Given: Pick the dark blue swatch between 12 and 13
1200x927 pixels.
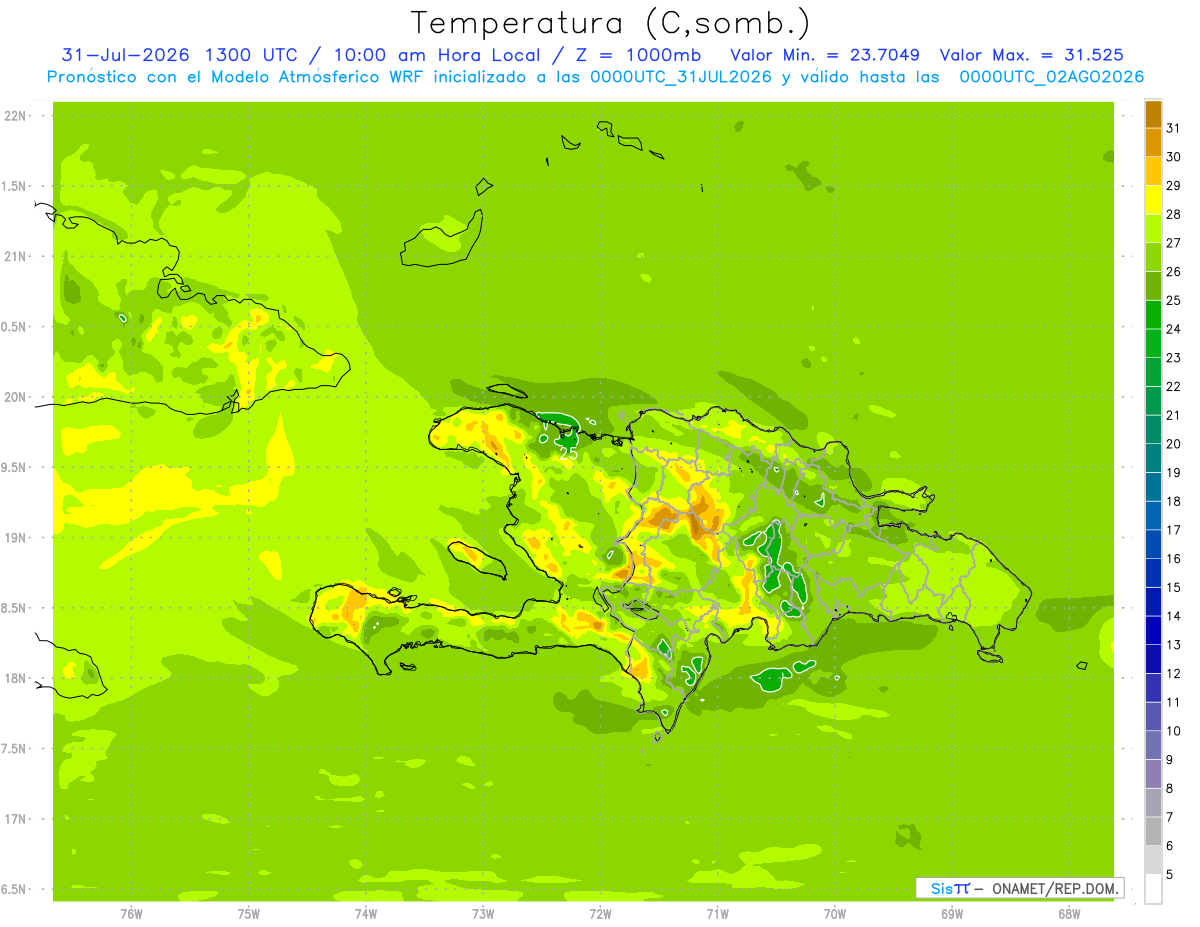Looking at the screenshot, I should pos(1153,659).
